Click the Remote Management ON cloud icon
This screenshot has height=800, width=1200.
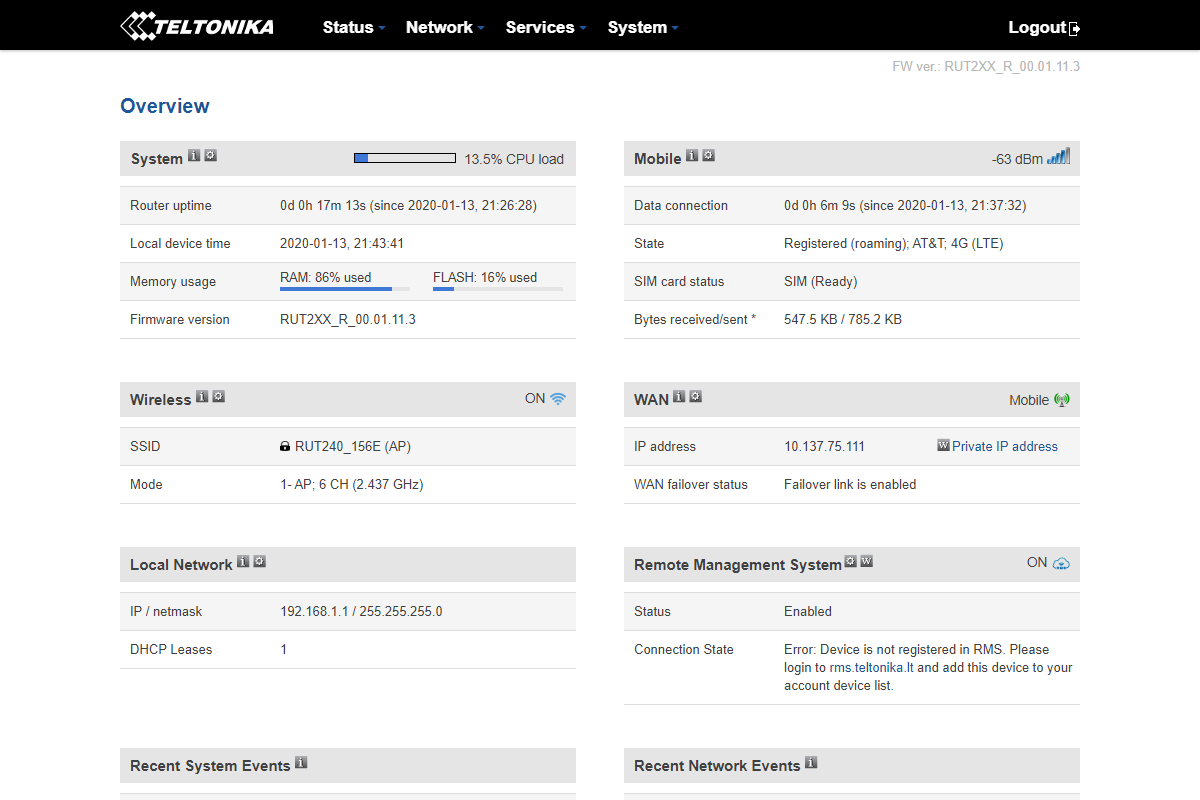1061,563
